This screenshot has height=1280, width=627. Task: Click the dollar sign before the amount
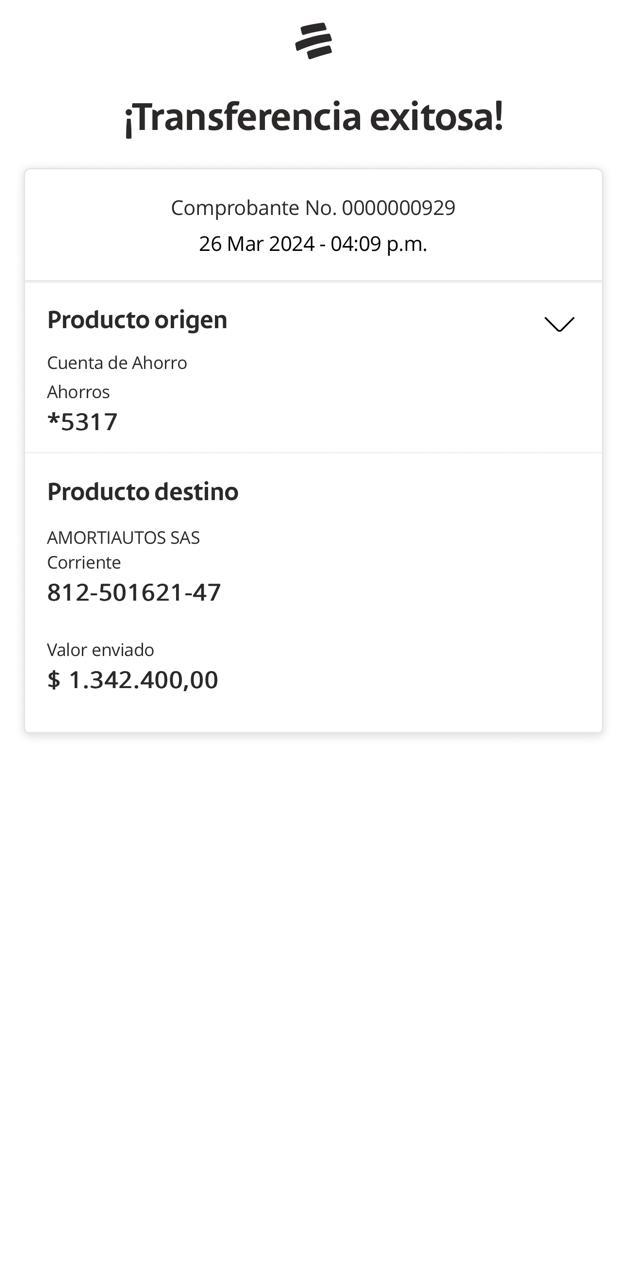click(x=54, y=680)
